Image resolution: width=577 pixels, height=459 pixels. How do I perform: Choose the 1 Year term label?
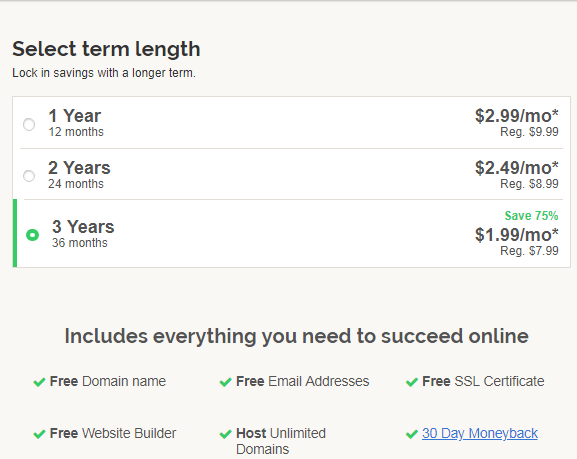75,116
